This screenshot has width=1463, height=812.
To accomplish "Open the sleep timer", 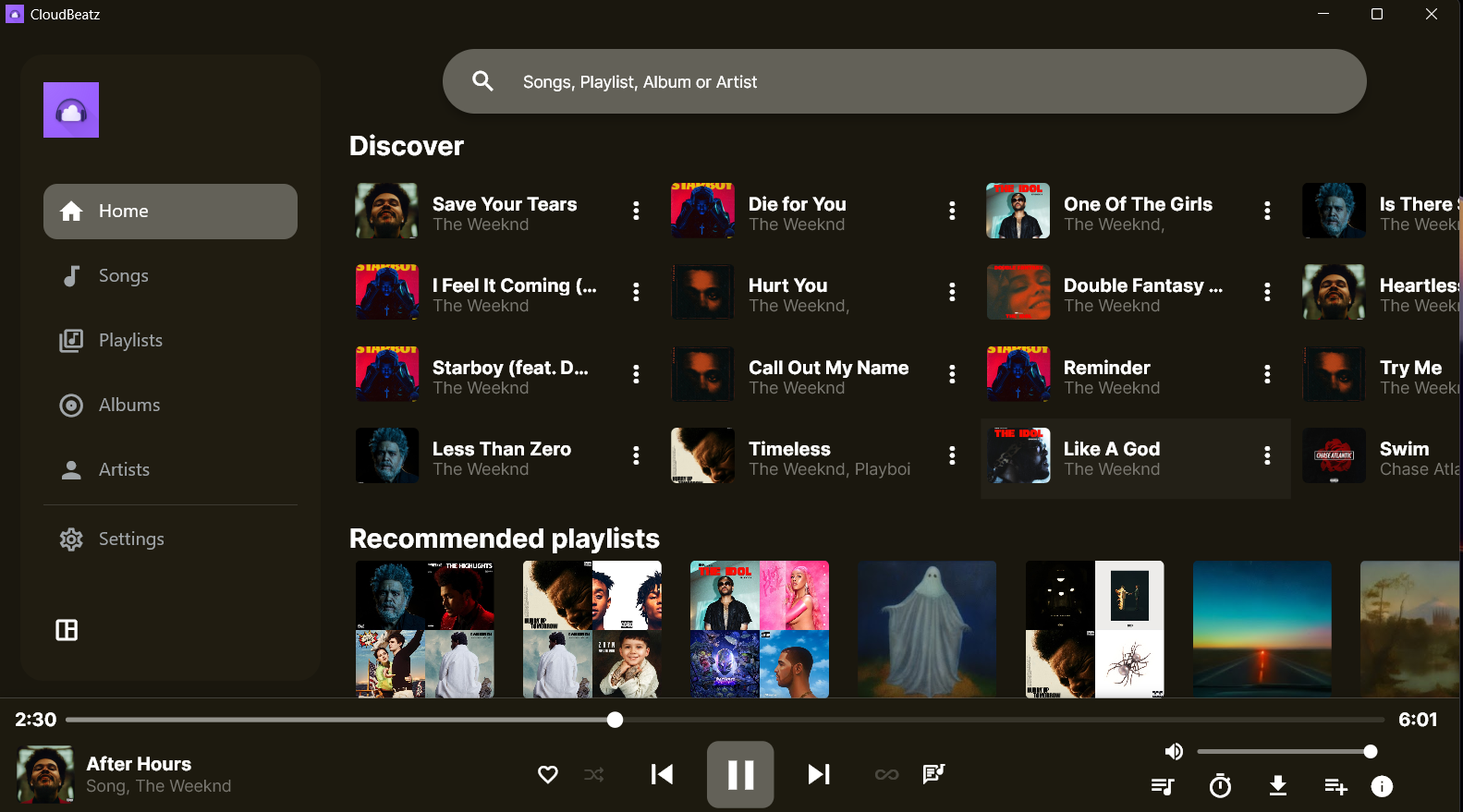I will [1220, 786].
